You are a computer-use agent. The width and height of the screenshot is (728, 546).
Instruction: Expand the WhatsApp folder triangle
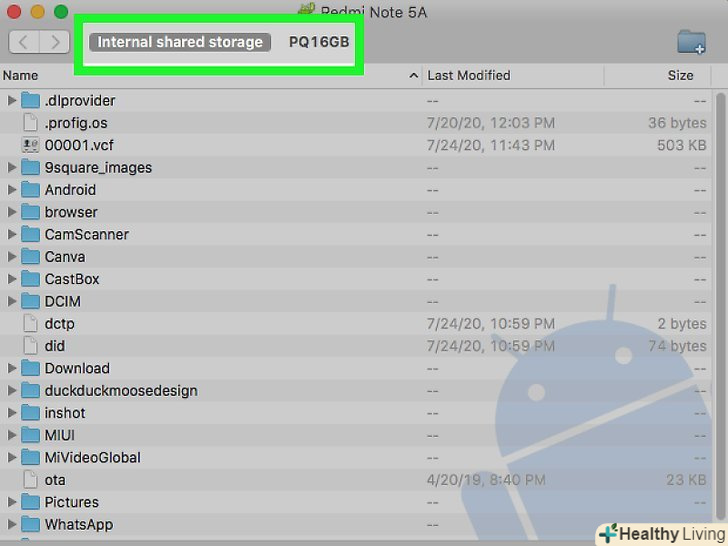coord(12,524)
